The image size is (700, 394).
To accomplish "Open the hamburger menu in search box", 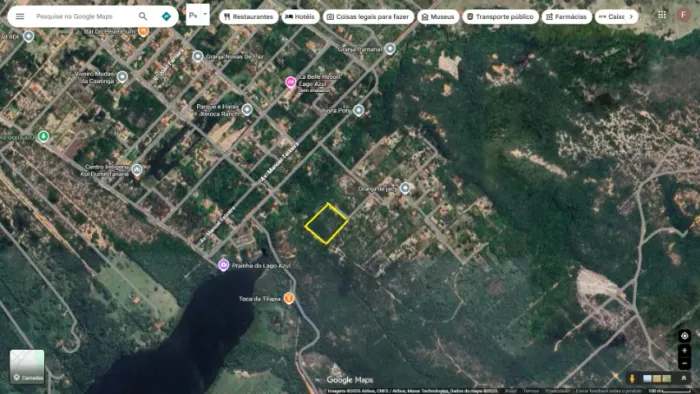I will coord(20,17).
